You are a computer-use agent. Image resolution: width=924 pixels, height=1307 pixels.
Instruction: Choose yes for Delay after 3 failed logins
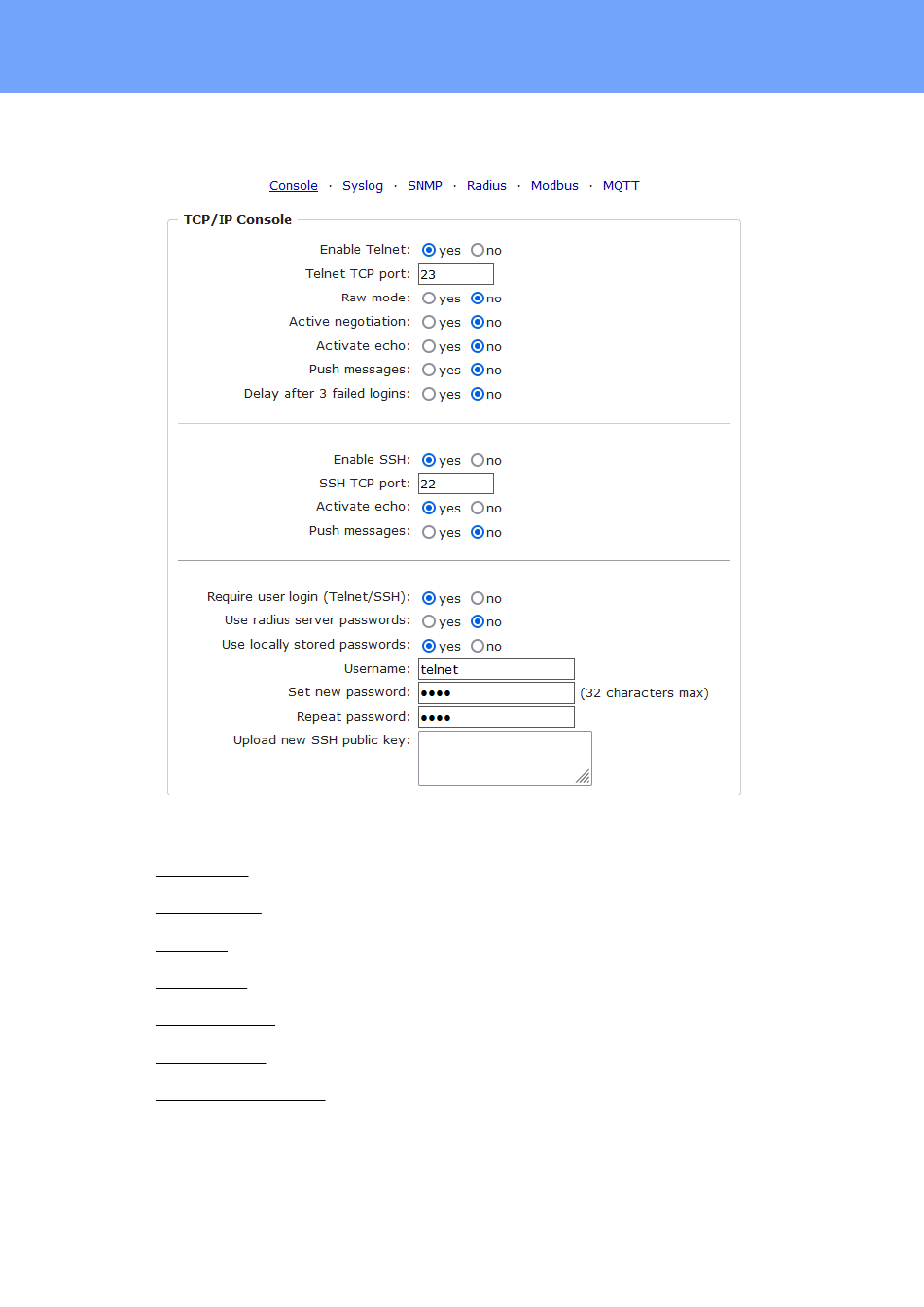[x=429, y=394]
